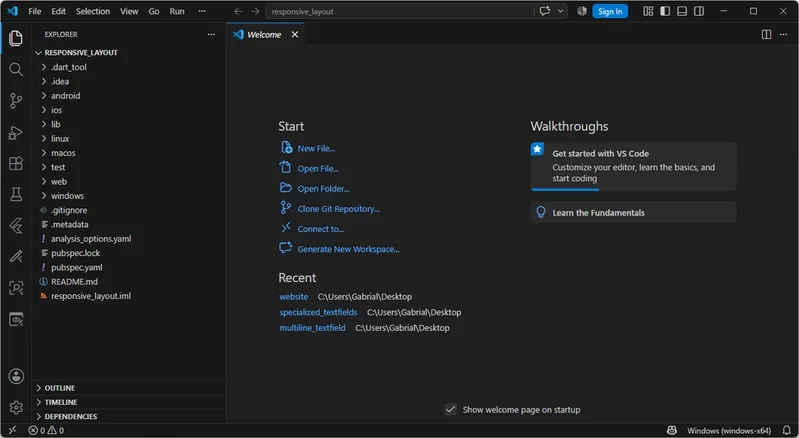Image resolution: width=799 pixels, height=438 pixels.
Task: Open notifications bell in status bar
Action: click(x=787, y=430)
